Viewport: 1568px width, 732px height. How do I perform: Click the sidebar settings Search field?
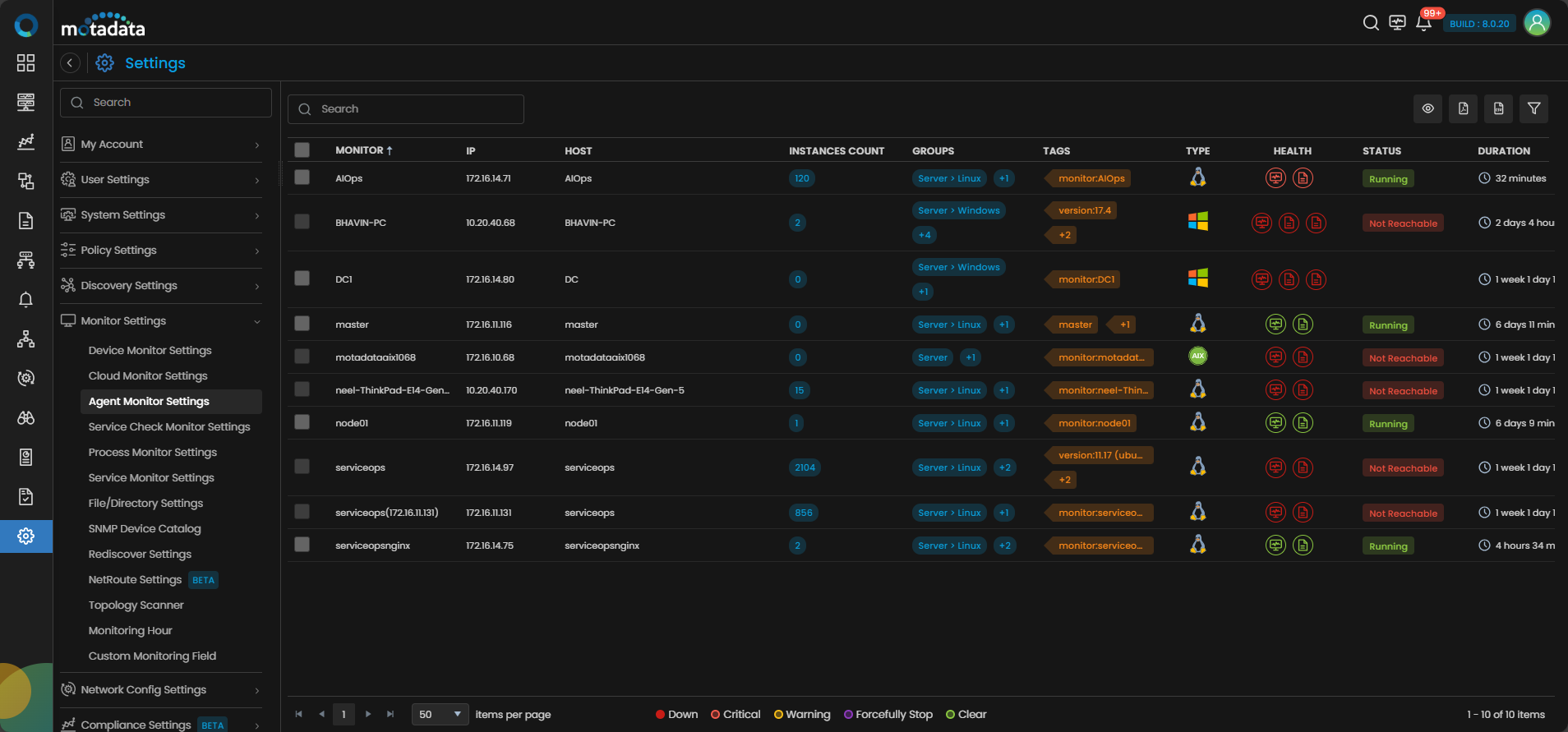[166, 103]
